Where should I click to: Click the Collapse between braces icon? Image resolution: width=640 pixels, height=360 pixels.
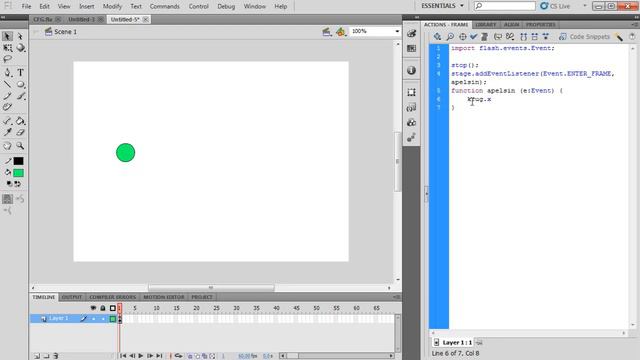[524, 37]
